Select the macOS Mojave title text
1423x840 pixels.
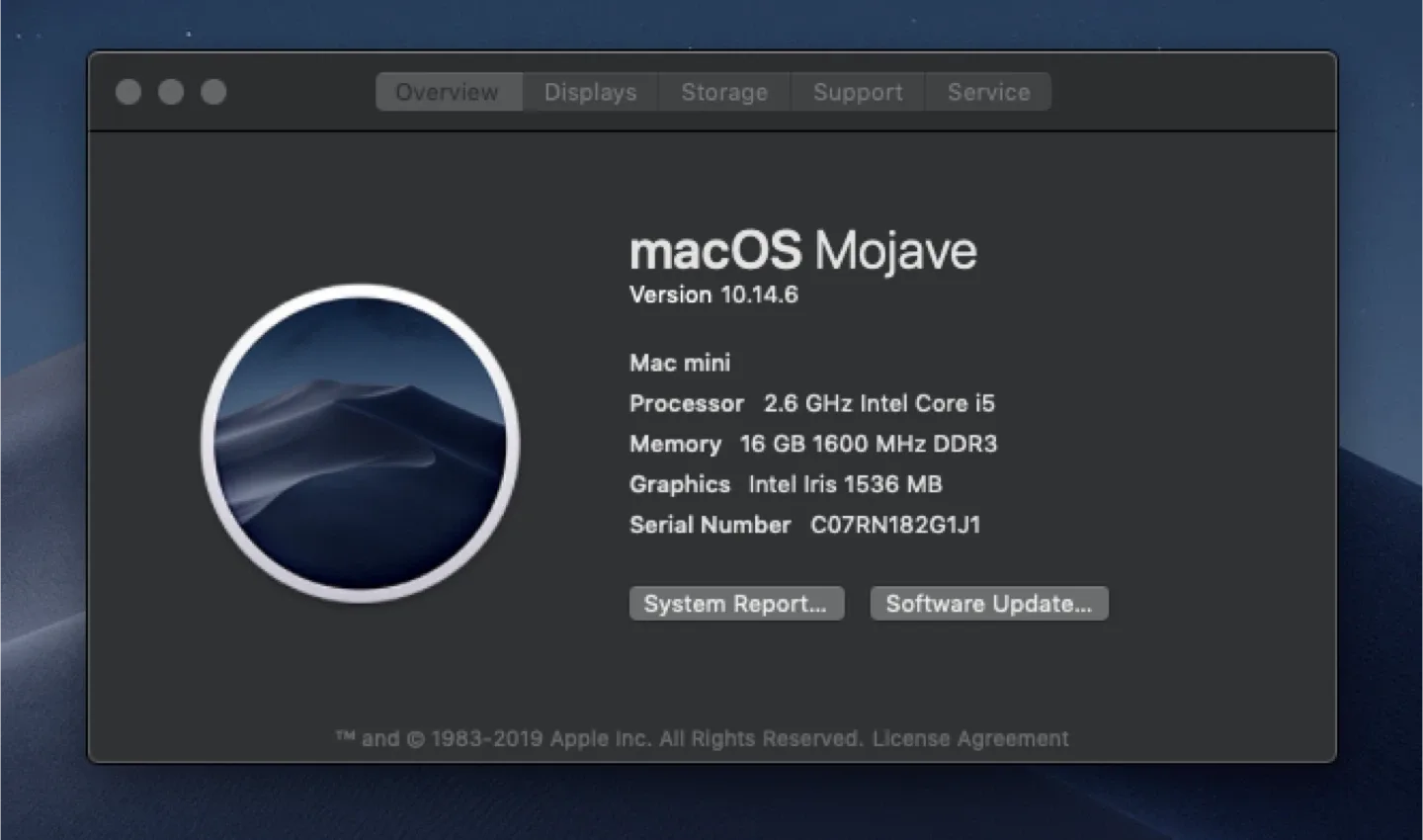(802, 250)
